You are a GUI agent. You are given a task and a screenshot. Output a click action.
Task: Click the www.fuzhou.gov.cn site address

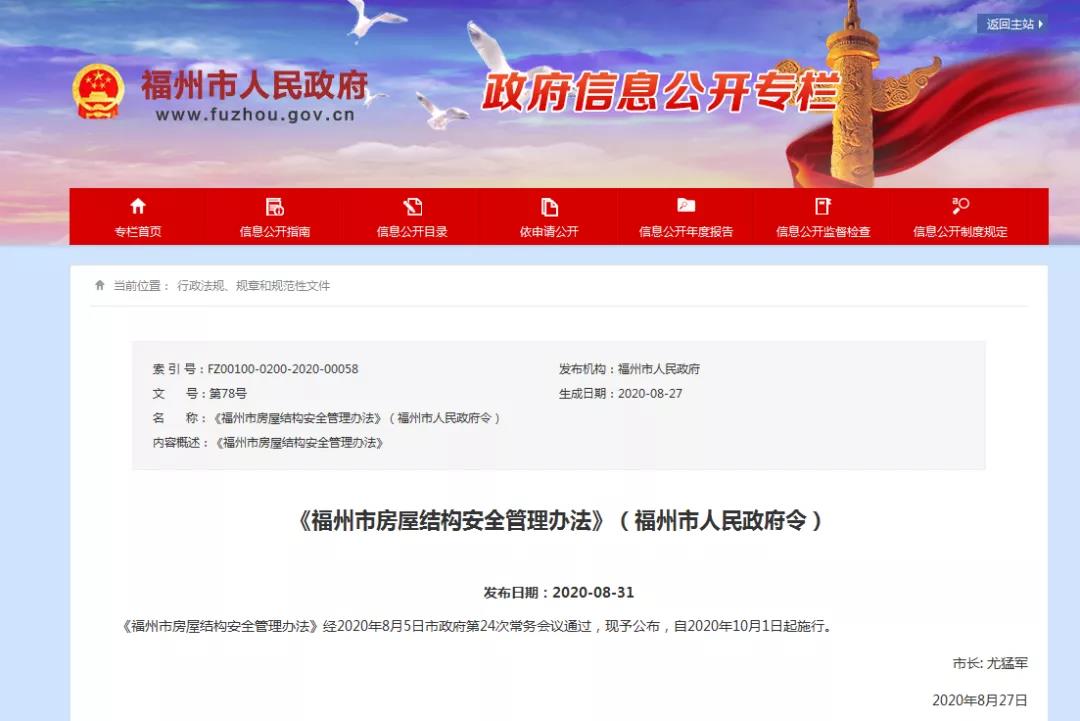pyautogui.click(x=255, y=115)
